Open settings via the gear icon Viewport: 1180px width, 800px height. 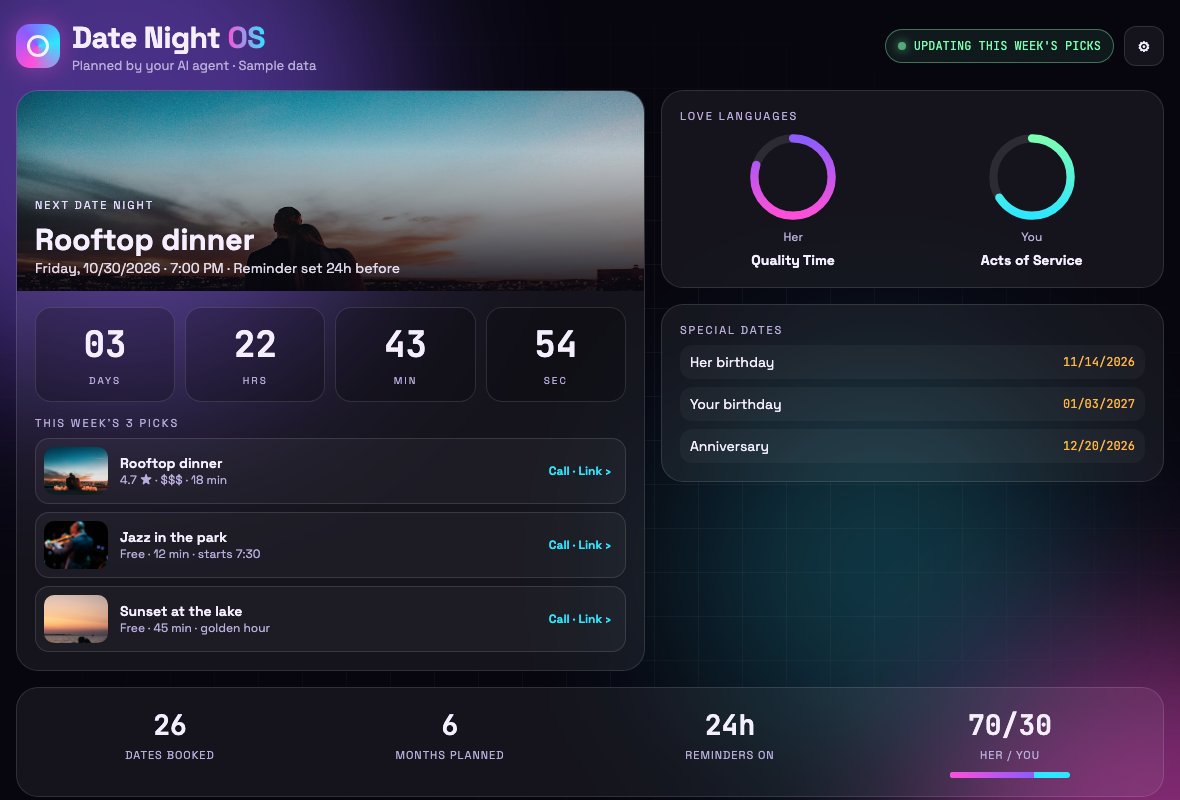click(1143, 46)
